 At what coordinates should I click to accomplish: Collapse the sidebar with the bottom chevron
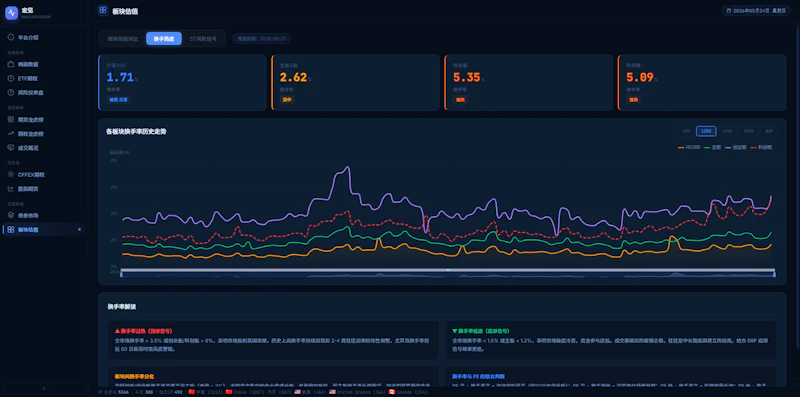[44, 388]
